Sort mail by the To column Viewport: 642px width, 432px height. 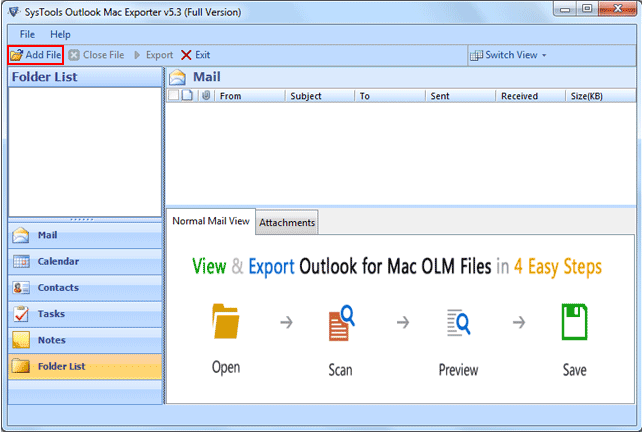[x=390, y=96]
